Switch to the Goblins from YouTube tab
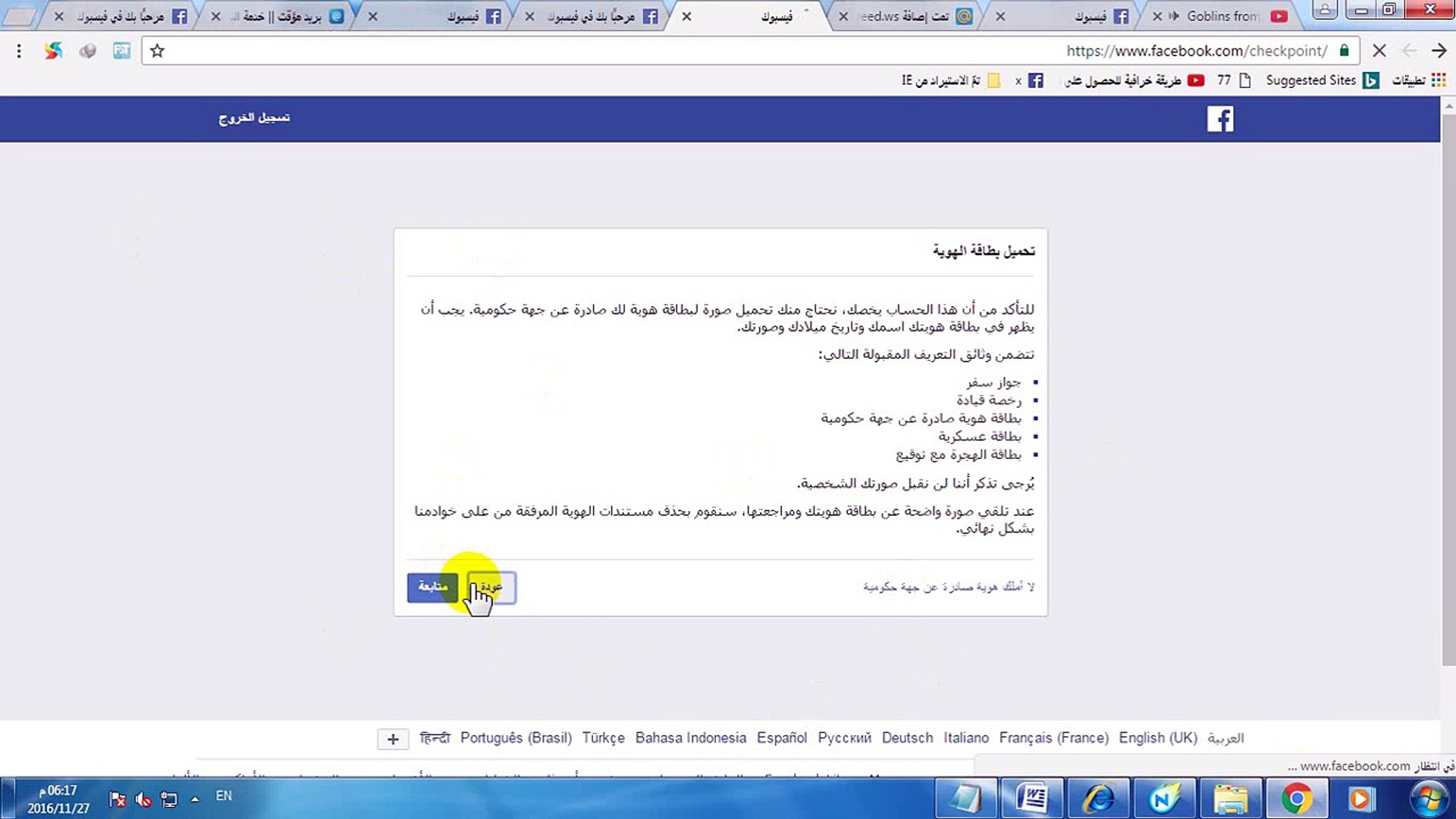Image resolution: width=1456 pixels, height=819 pixels. 1222,16
